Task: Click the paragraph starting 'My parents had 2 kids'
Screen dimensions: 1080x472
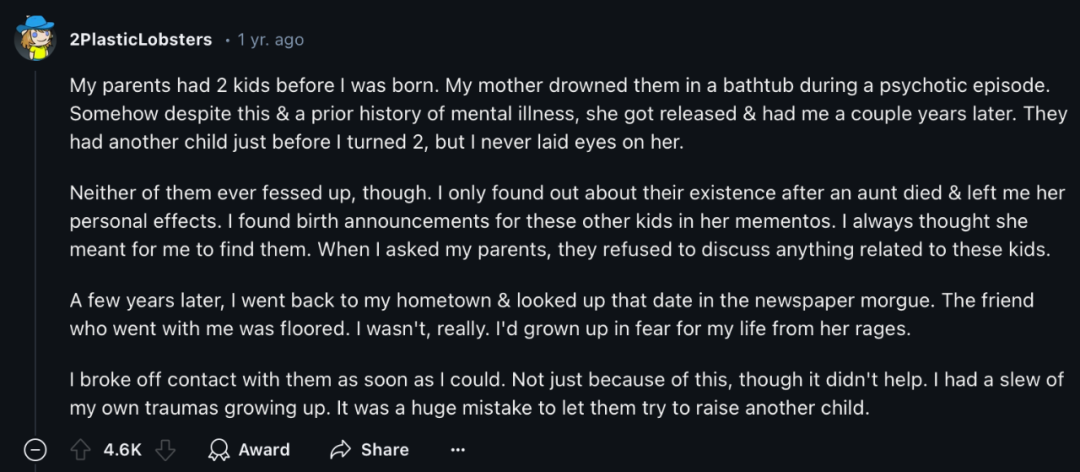Action: [568, 114]
